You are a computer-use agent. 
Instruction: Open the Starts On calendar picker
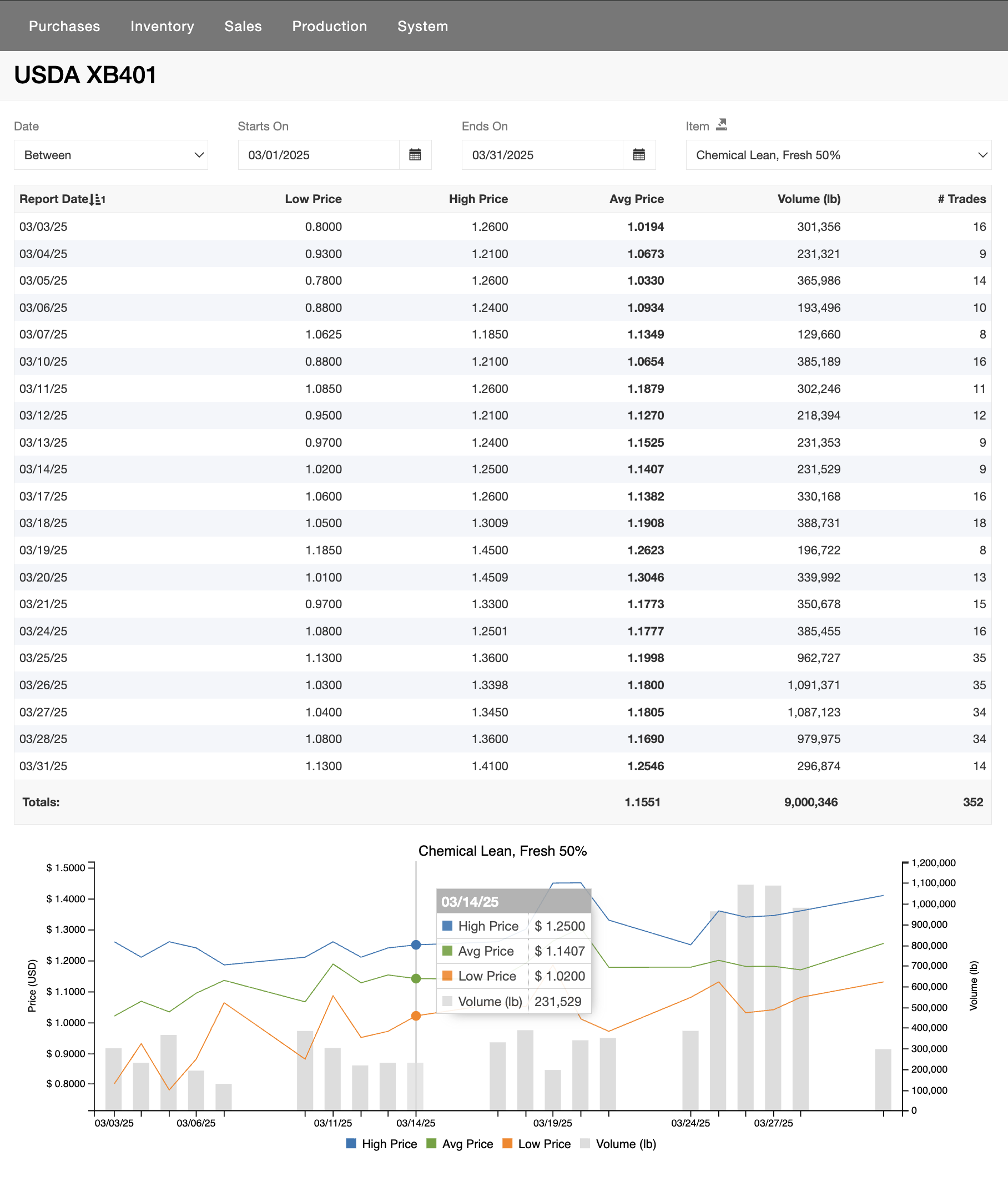pos(415,155)
